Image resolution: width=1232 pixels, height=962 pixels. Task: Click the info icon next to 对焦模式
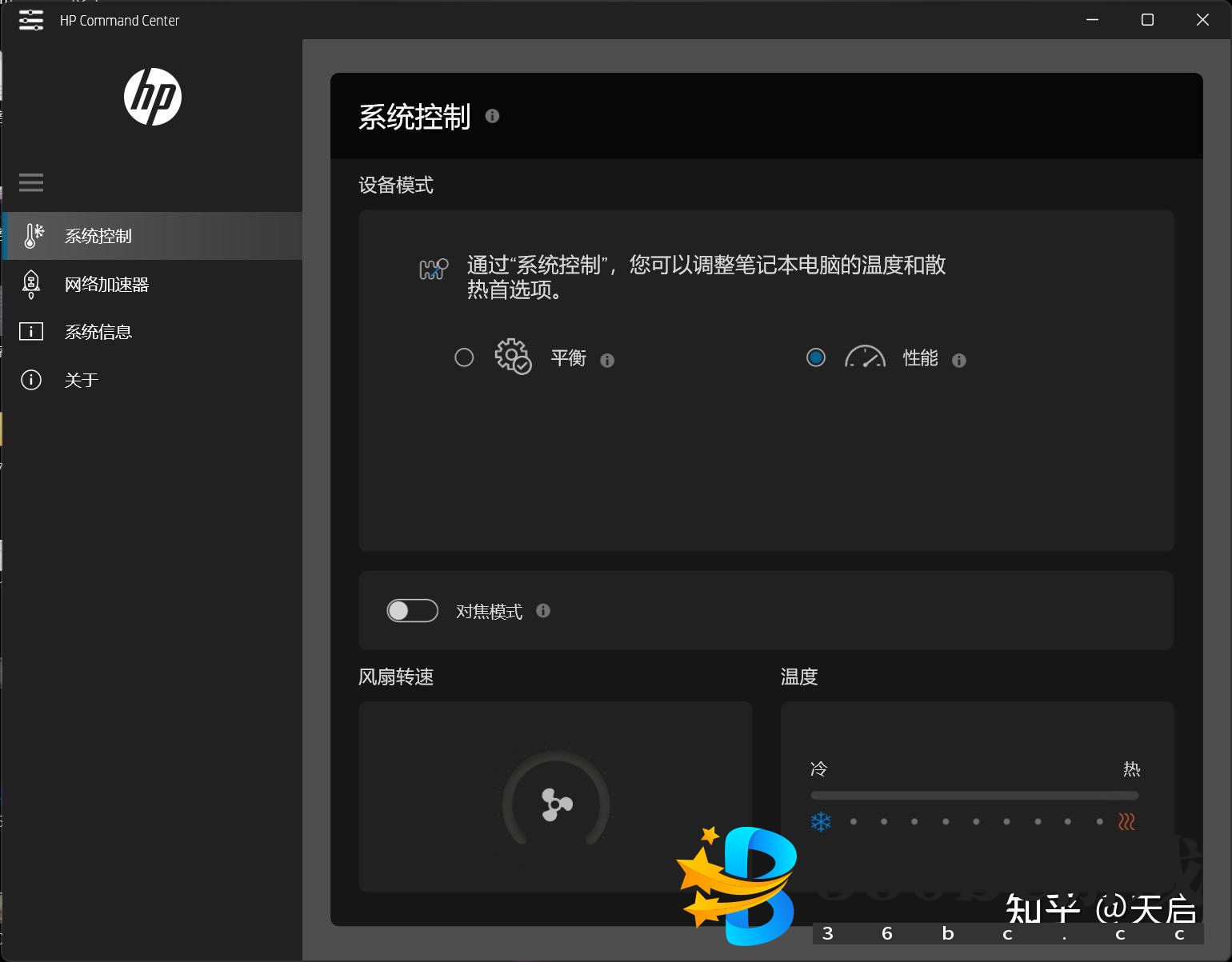pyautogui.click(x=543, y=611)
